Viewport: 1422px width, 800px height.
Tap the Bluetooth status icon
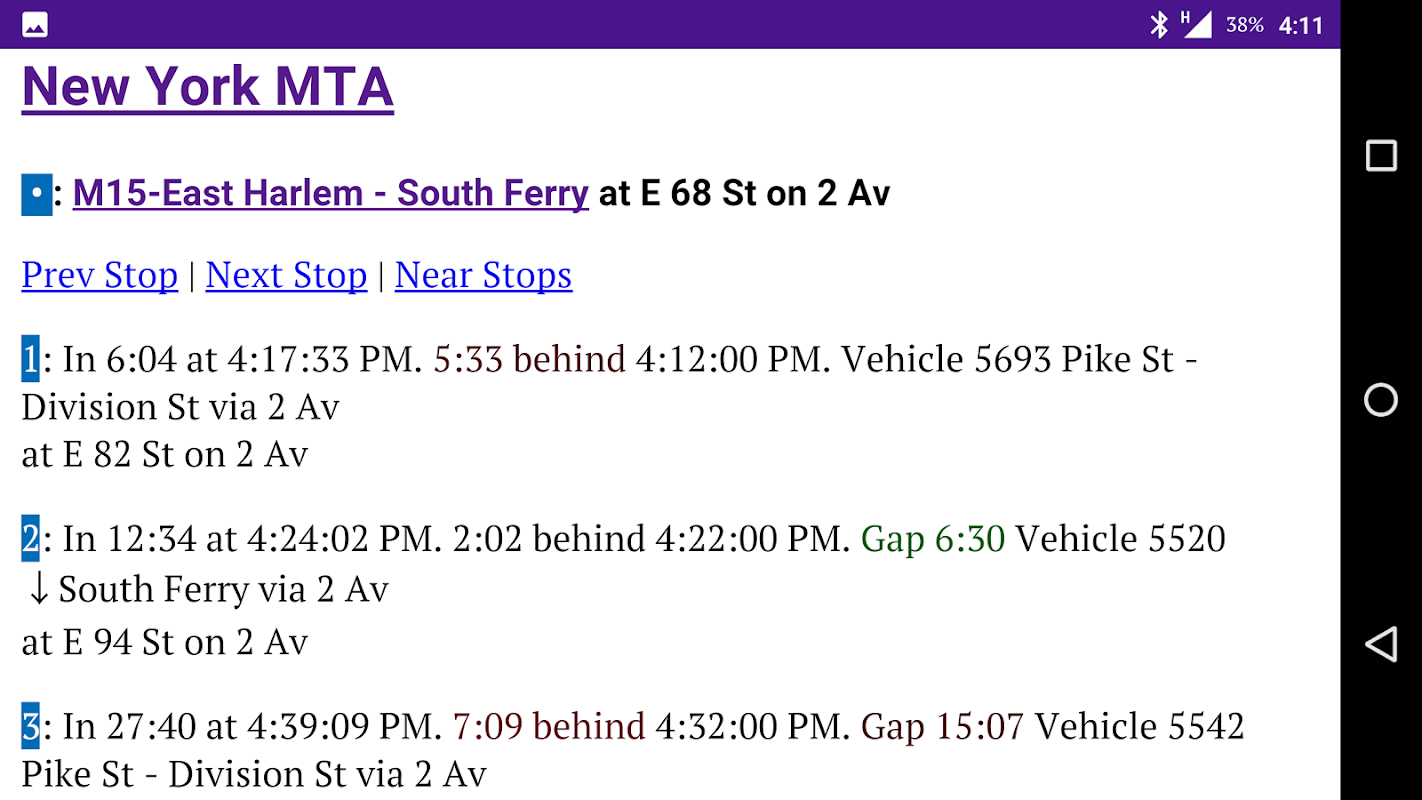(x=1159, y=25)
